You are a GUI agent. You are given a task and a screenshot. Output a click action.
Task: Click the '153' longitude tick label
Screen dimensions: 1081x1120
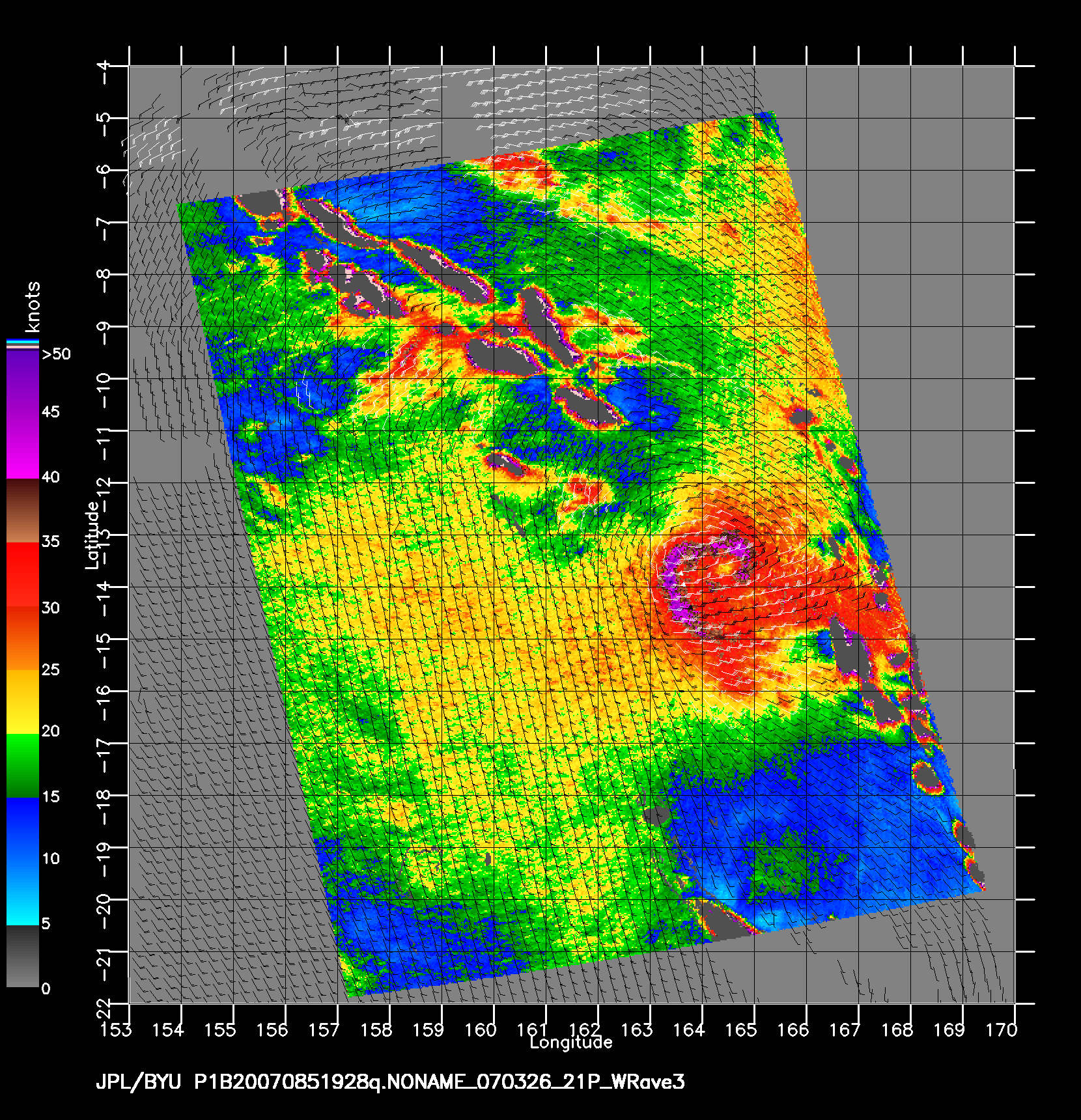(116, 1029)
